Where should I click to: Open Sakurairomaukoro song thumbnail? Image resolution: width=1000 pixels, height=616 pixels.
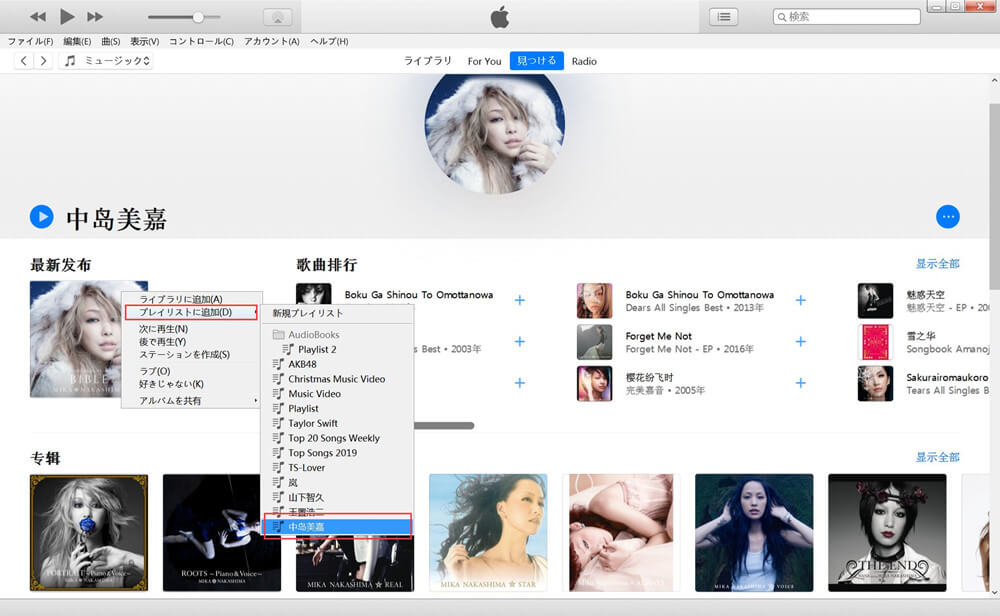875,383
